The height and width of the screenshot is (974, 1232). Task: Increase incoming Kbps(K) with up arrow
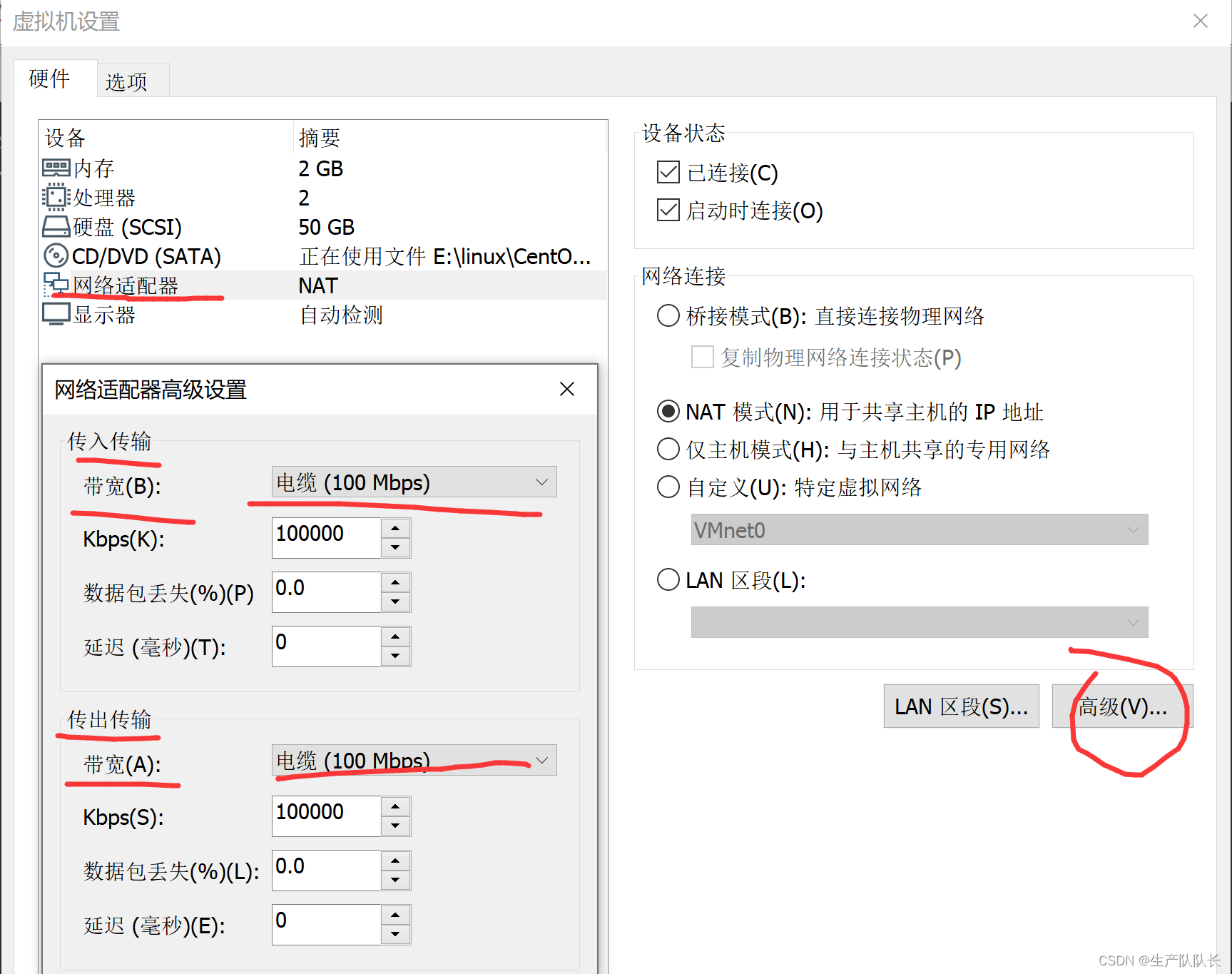click(x=395, y=528)
